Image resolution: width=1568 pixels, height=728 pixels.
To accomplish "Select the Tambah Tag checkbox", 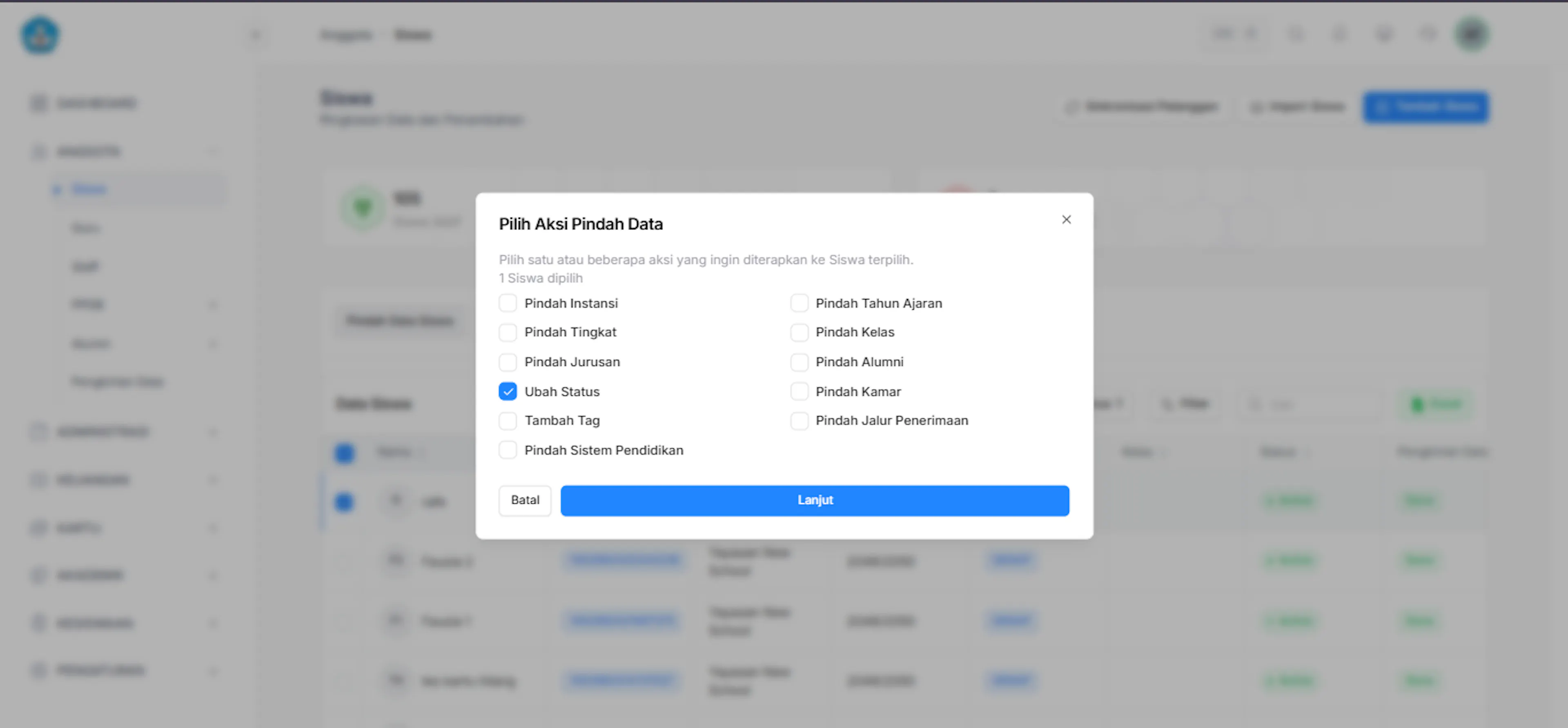I will click(508, 420).
